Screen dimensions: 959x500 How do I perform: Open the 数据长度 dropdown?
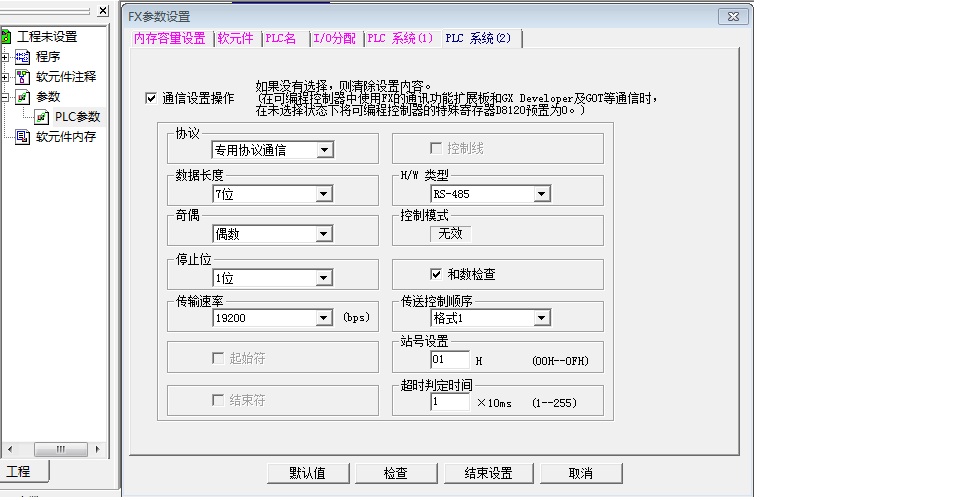click(x=324, y=194)
